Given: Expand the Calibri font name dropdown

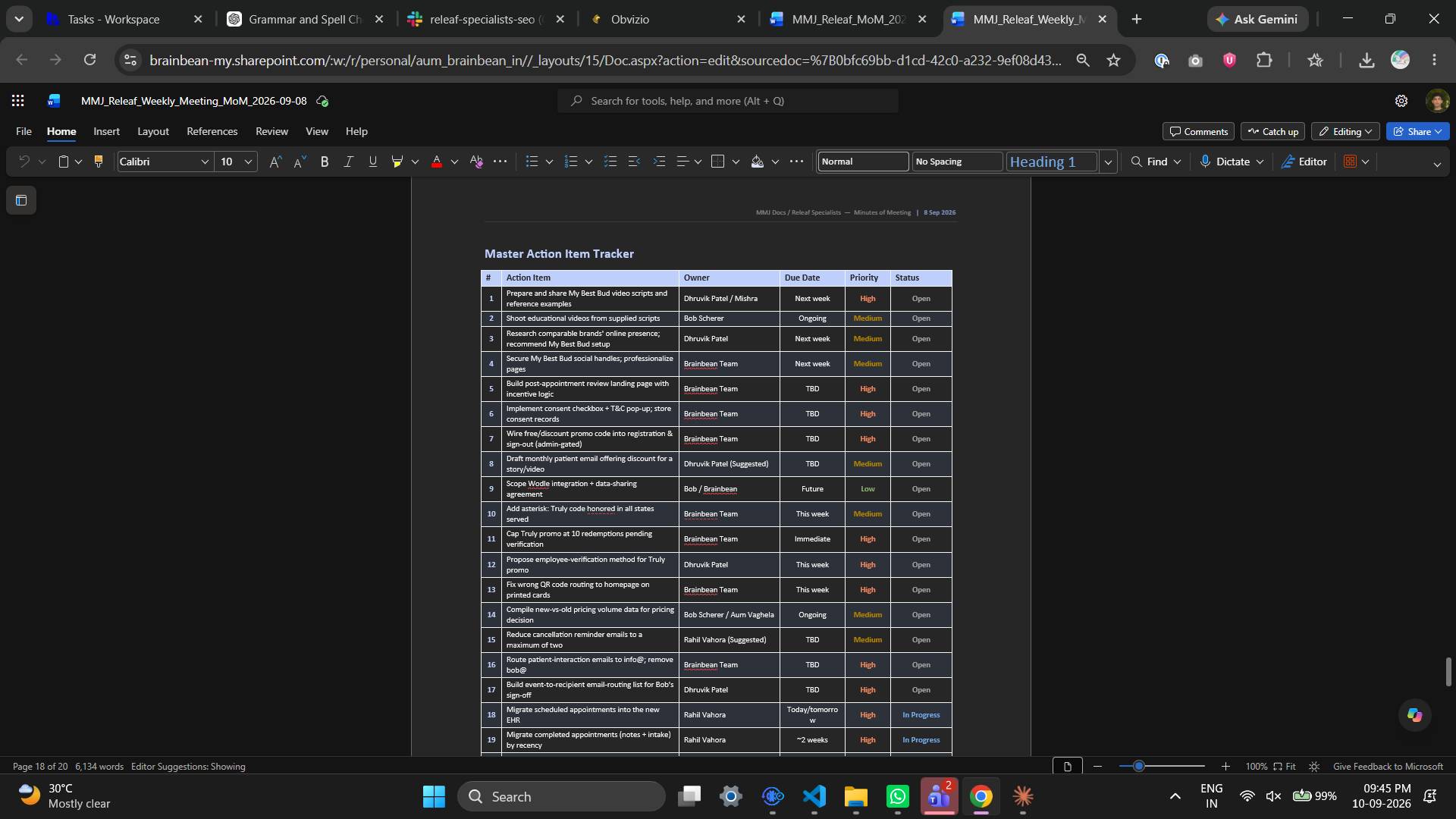Looking at the screenshot, I should pyautogui.click(x=205, y=162).
